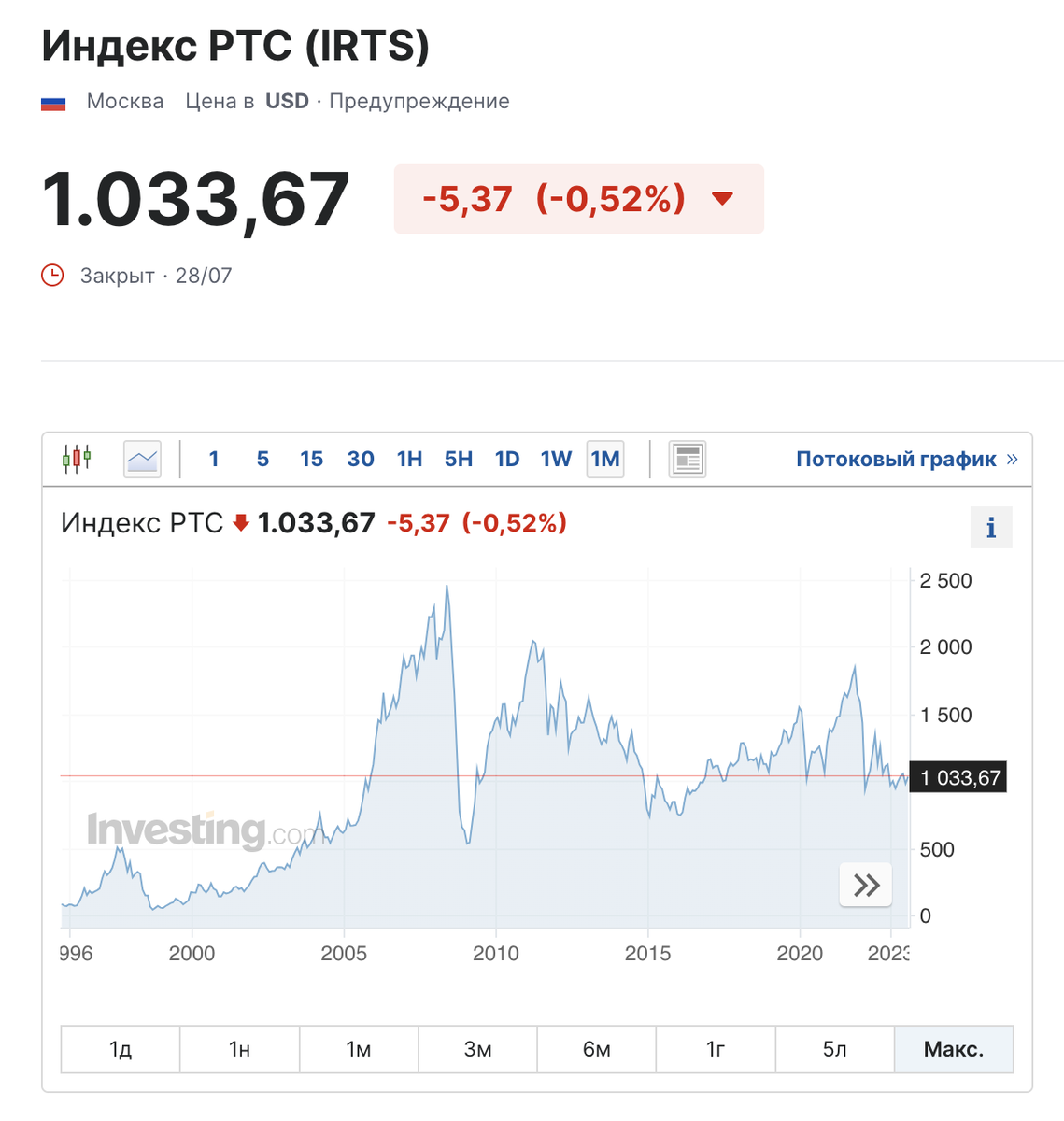Select the 3м range tab

point(477,1049)
